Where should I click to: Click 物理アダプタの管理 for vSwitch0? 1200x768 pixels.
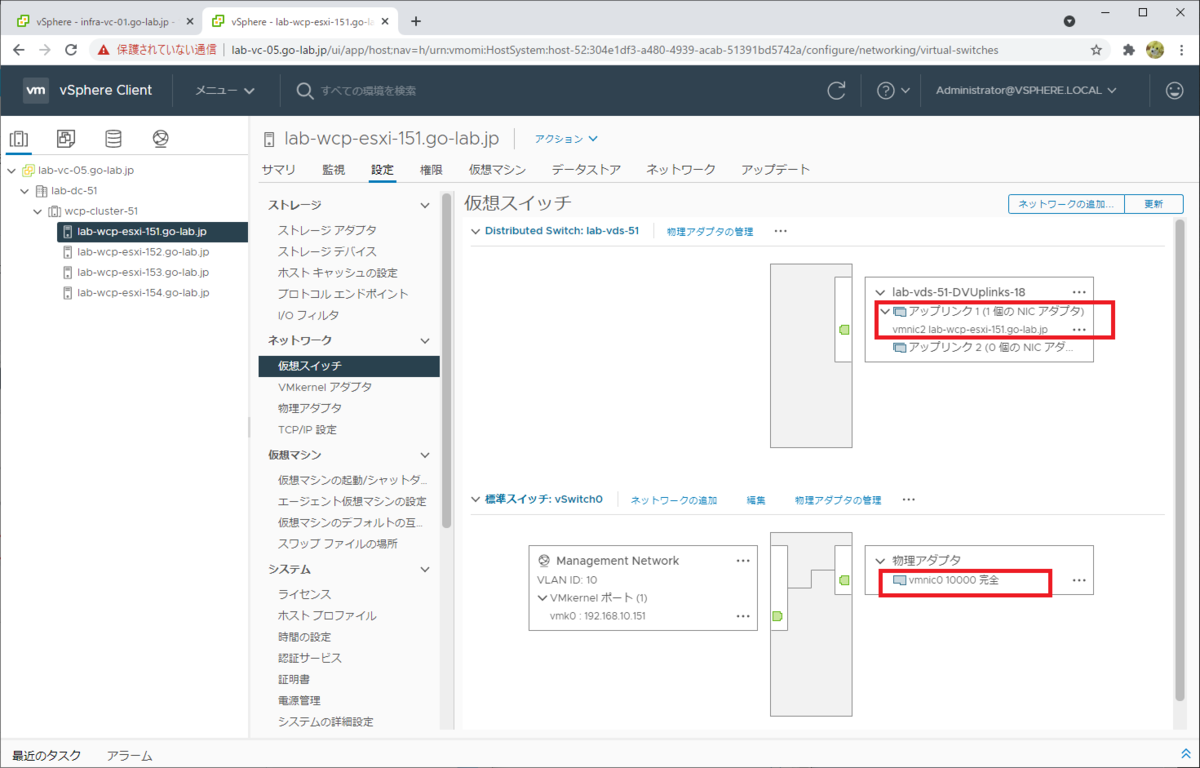coord(838,499)
